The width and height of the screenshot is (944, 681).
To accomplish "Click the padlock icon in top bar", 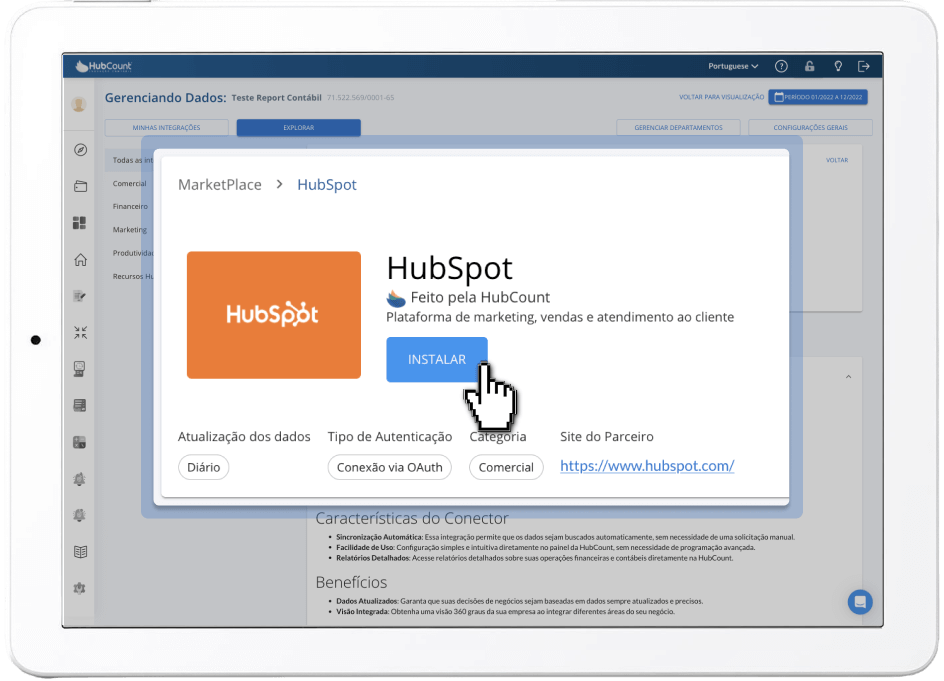I will pos(809,66).
